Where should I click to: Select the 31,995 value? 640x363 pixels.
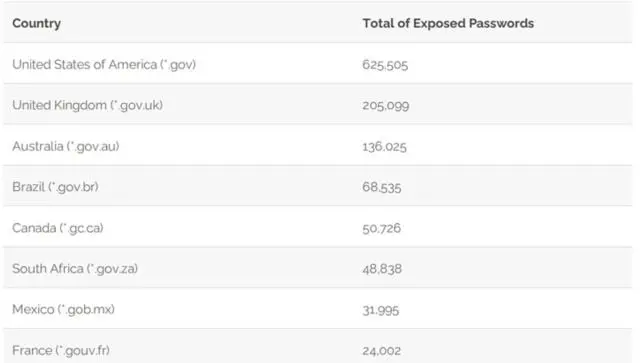point(380,310)
